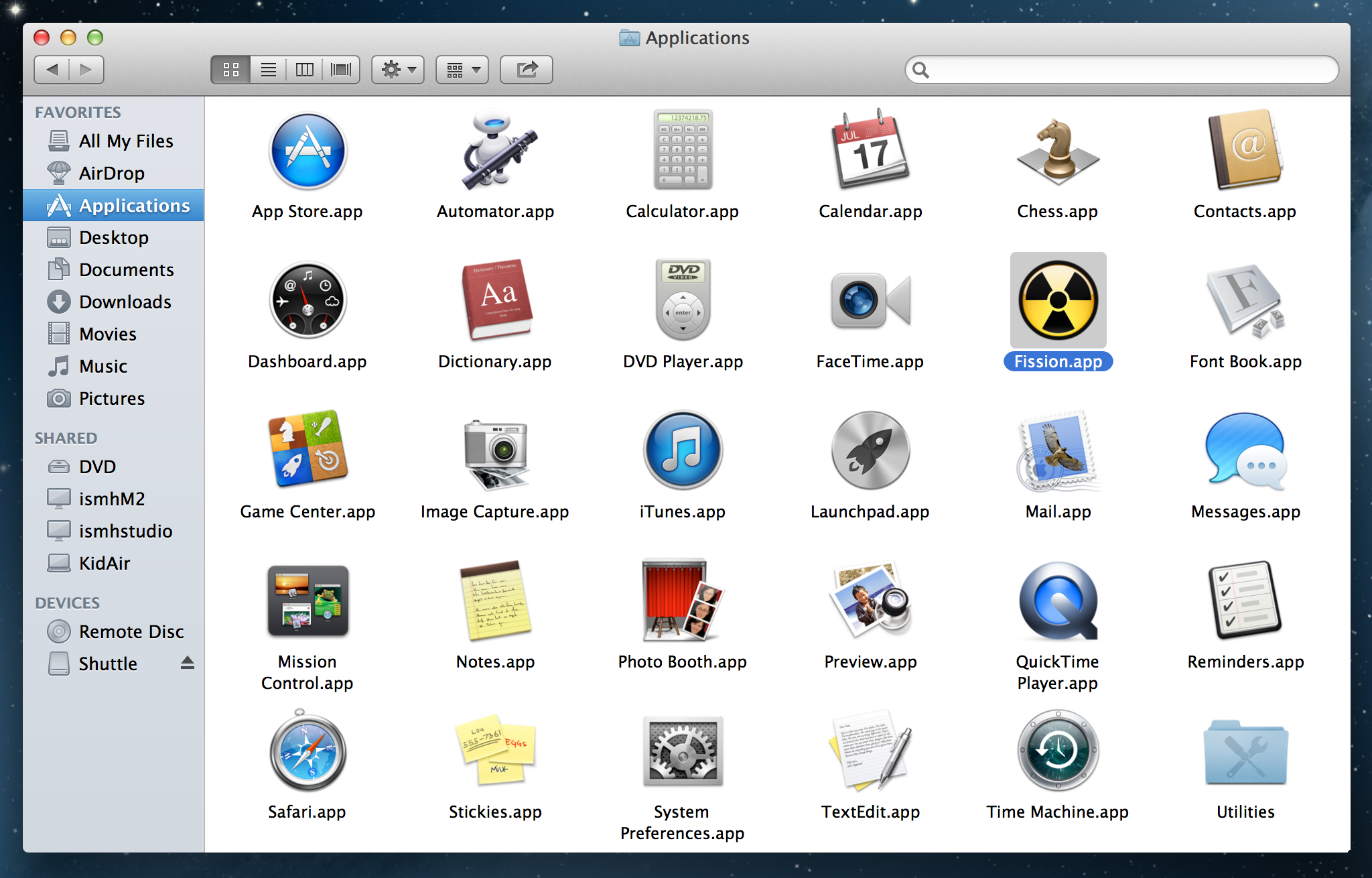
Task: Select KidAir in the sidebar
Action: 113,563
